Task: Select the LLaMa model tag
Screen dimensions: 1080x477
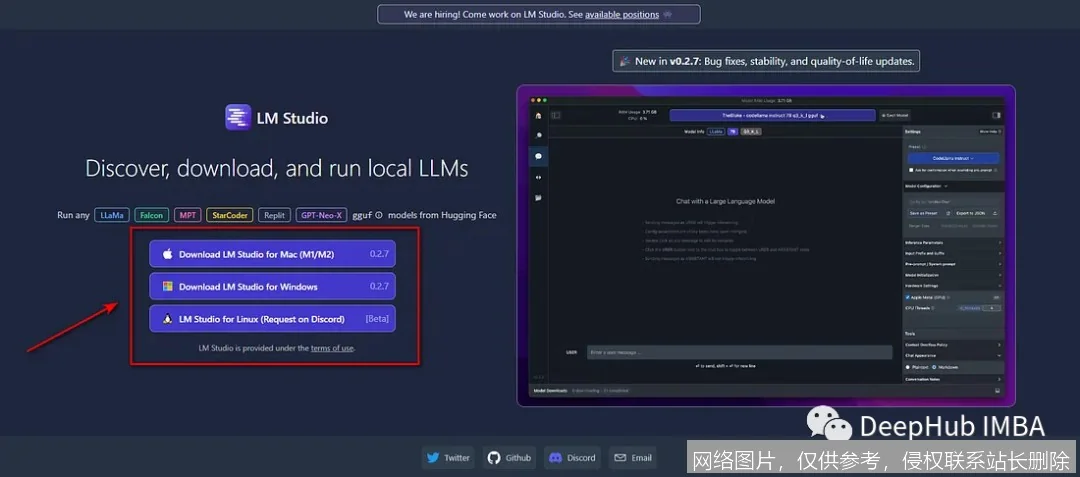Action: tap(112, 215)
